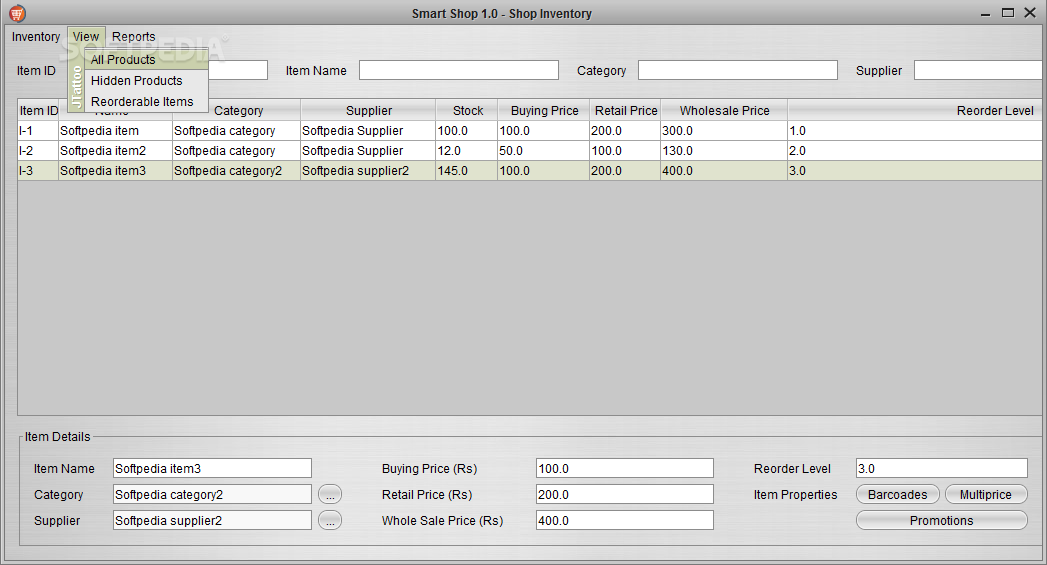Image resolution: width=1047 pixels, height=565 pixels.
Task: Click wholesale price 400.0 table cell
Action: click(724, 171)
